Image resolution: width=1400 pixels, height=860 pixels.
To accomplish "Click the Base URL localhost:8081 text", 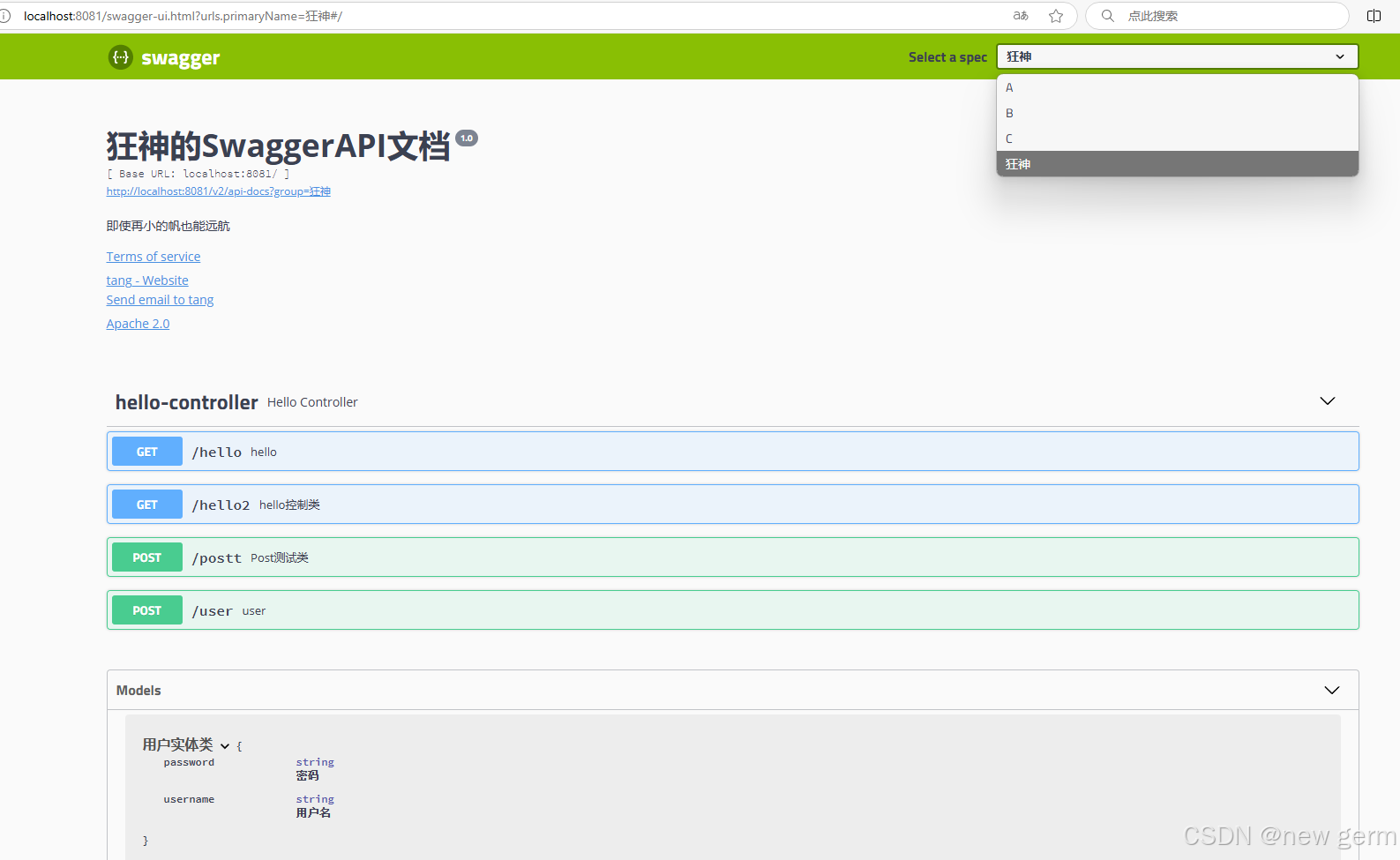I will (198, 174).
